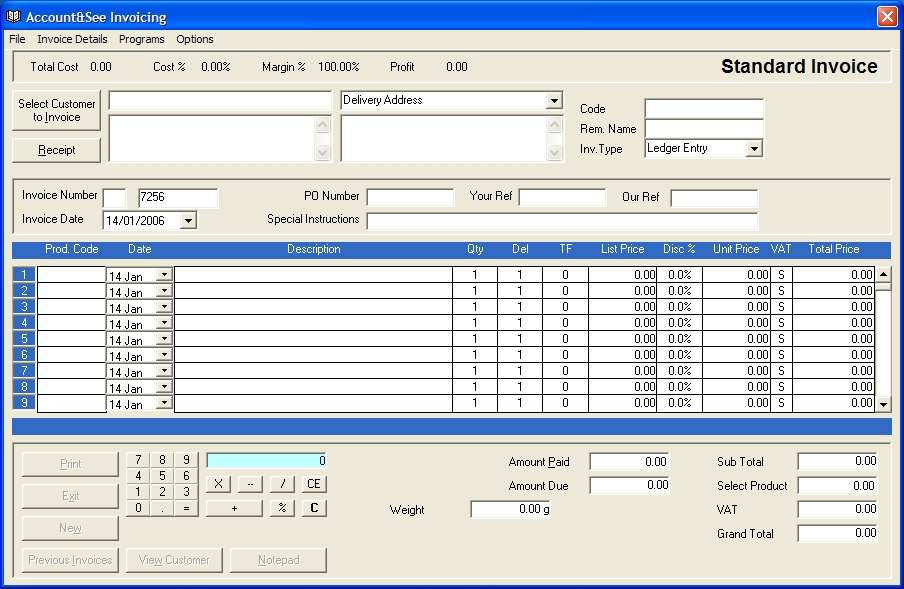Image resolution: width=904 pixels, height=589 pixels.
Task: Click the Account&See book icon in title bar
Action: coord(13,17)
